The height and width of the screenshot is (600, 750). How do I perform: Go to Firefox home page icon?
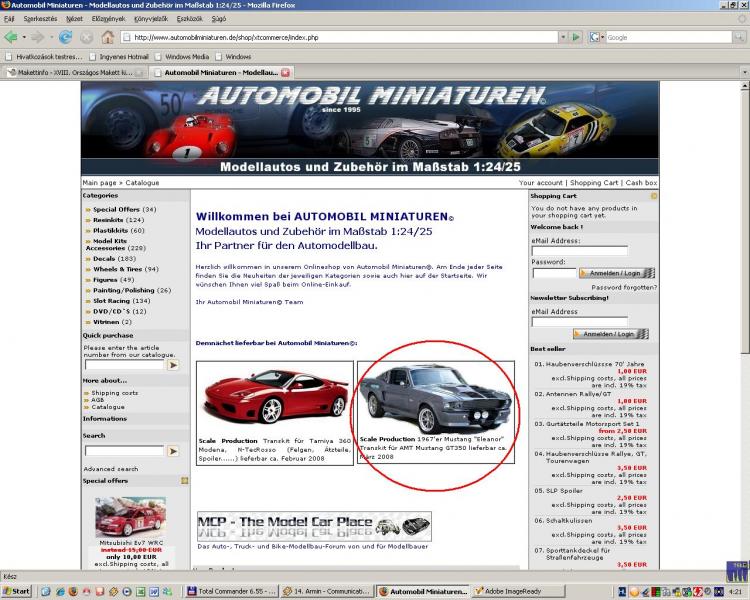(107, 37)
